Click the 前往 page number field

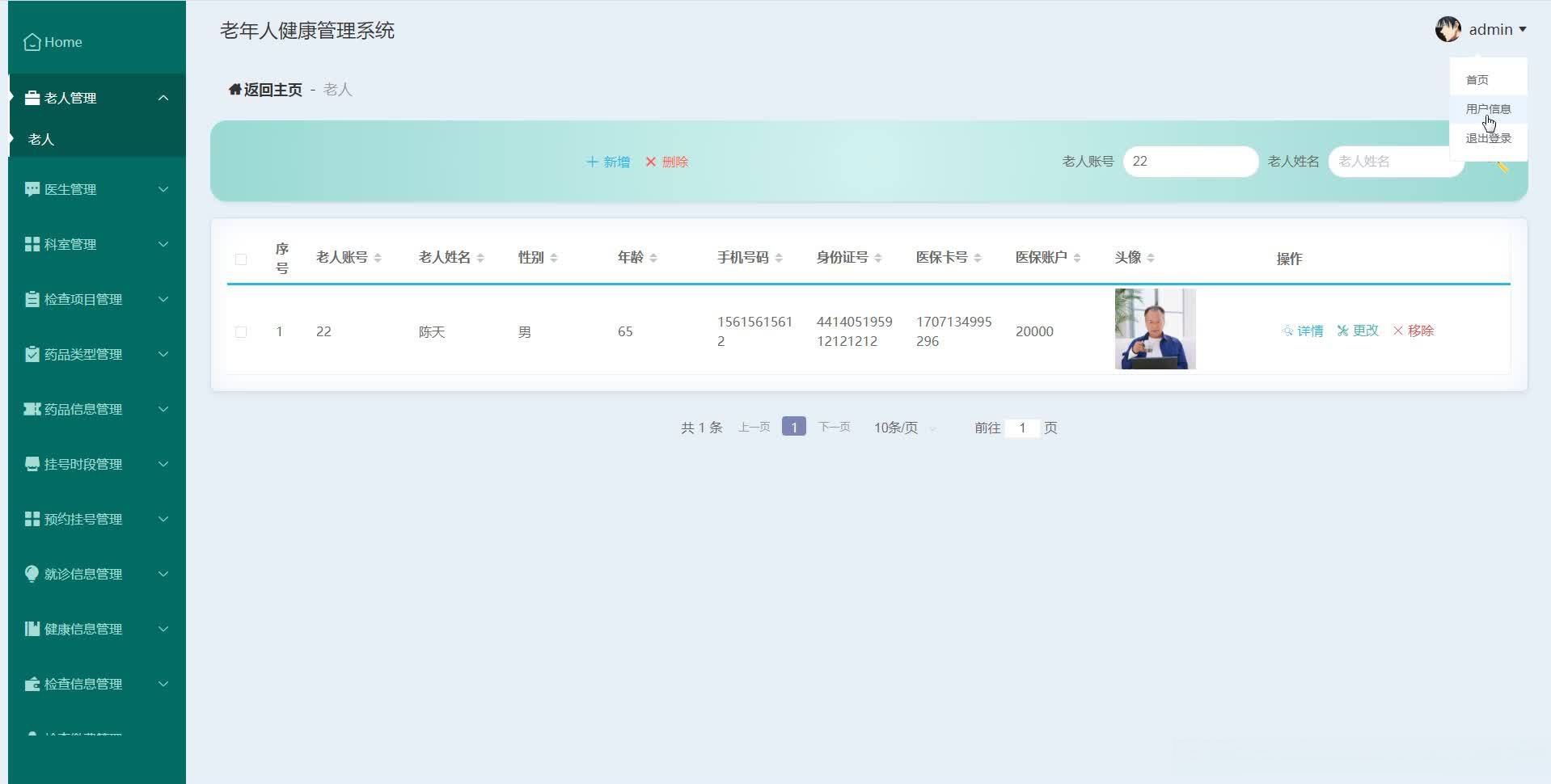(1022, 428)
